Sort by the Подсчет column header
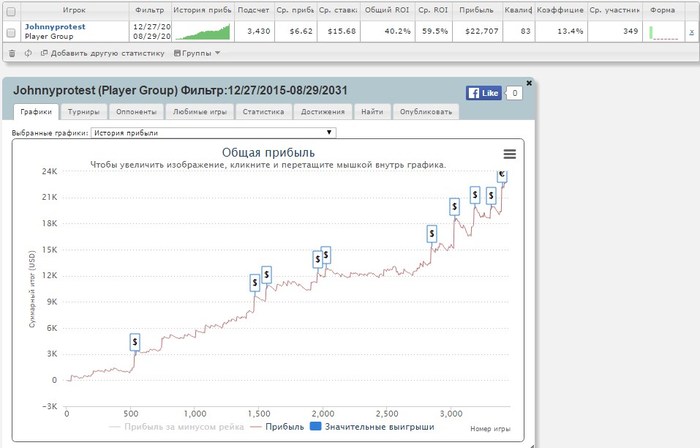700x448 pixels. point(254,10)
